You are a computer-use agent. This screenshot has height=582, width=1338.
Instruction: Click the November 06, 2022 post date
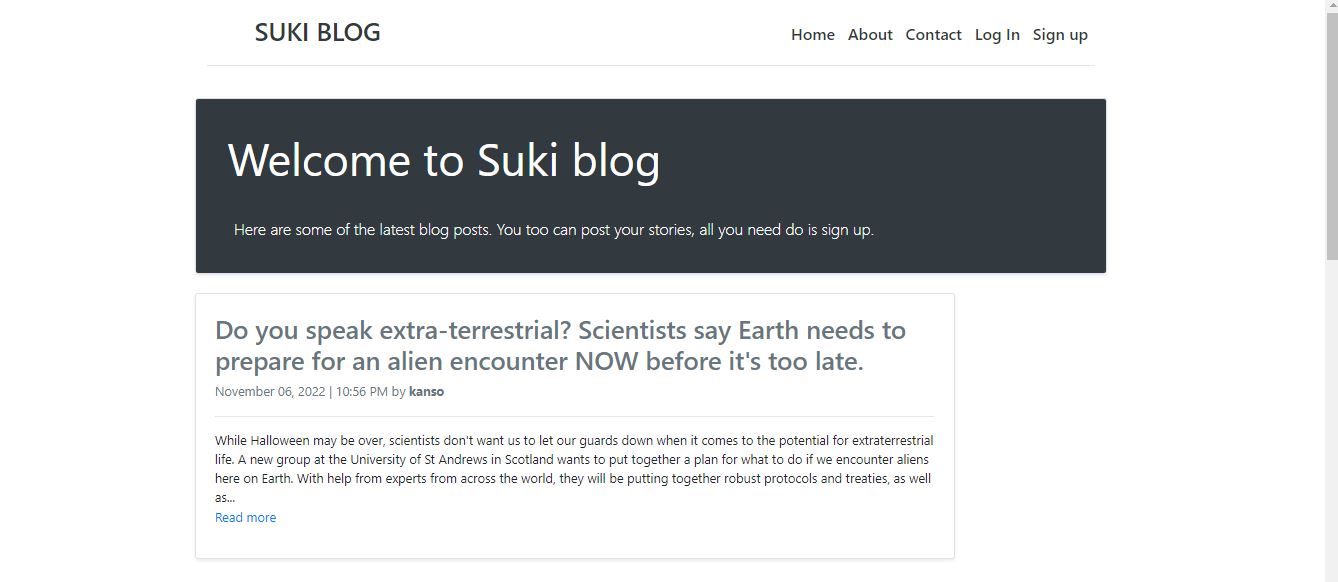(x=269, y=392)
